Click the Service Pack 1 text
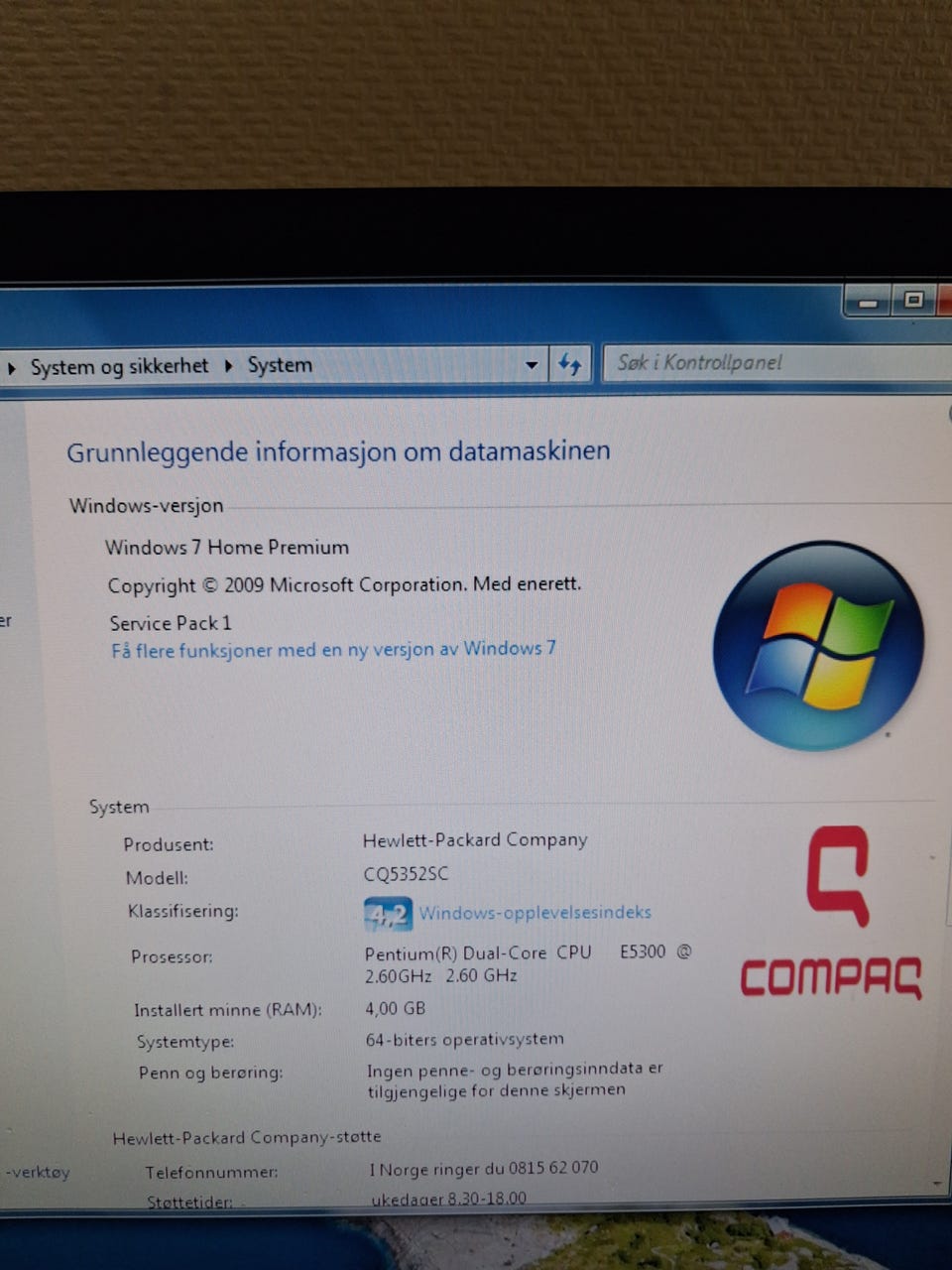This screenshot has height=1270, width=952. coord(171,623)
